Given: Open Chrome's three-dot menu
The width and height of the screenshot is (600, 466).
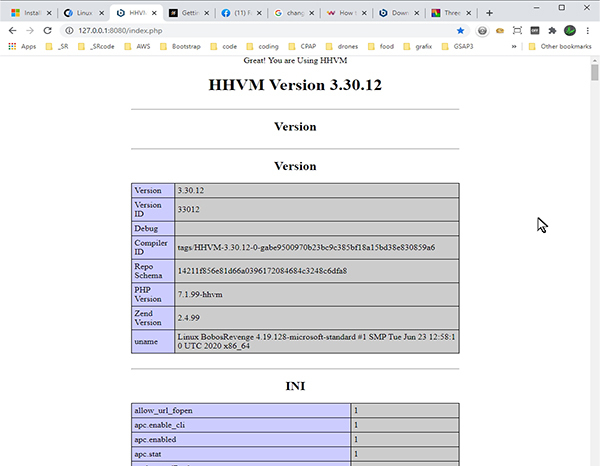Looking at the screenshot, I should click(588, 31).
